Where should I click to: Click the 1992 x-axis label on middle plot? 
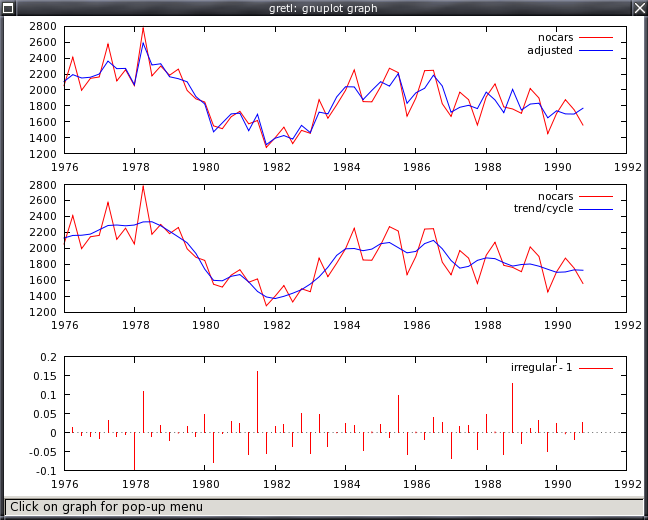(627, 325)
